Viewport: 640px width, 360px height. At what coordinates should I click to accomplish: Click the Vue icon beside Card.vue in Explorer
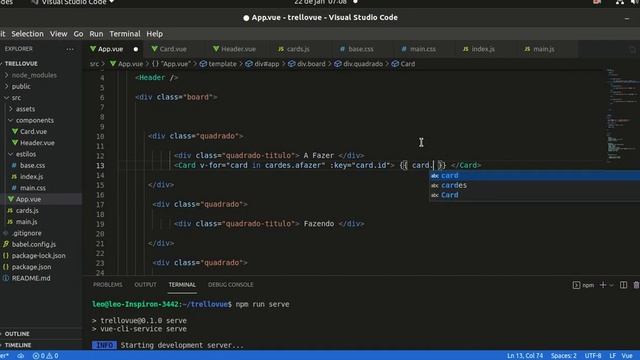click(15, 131)
